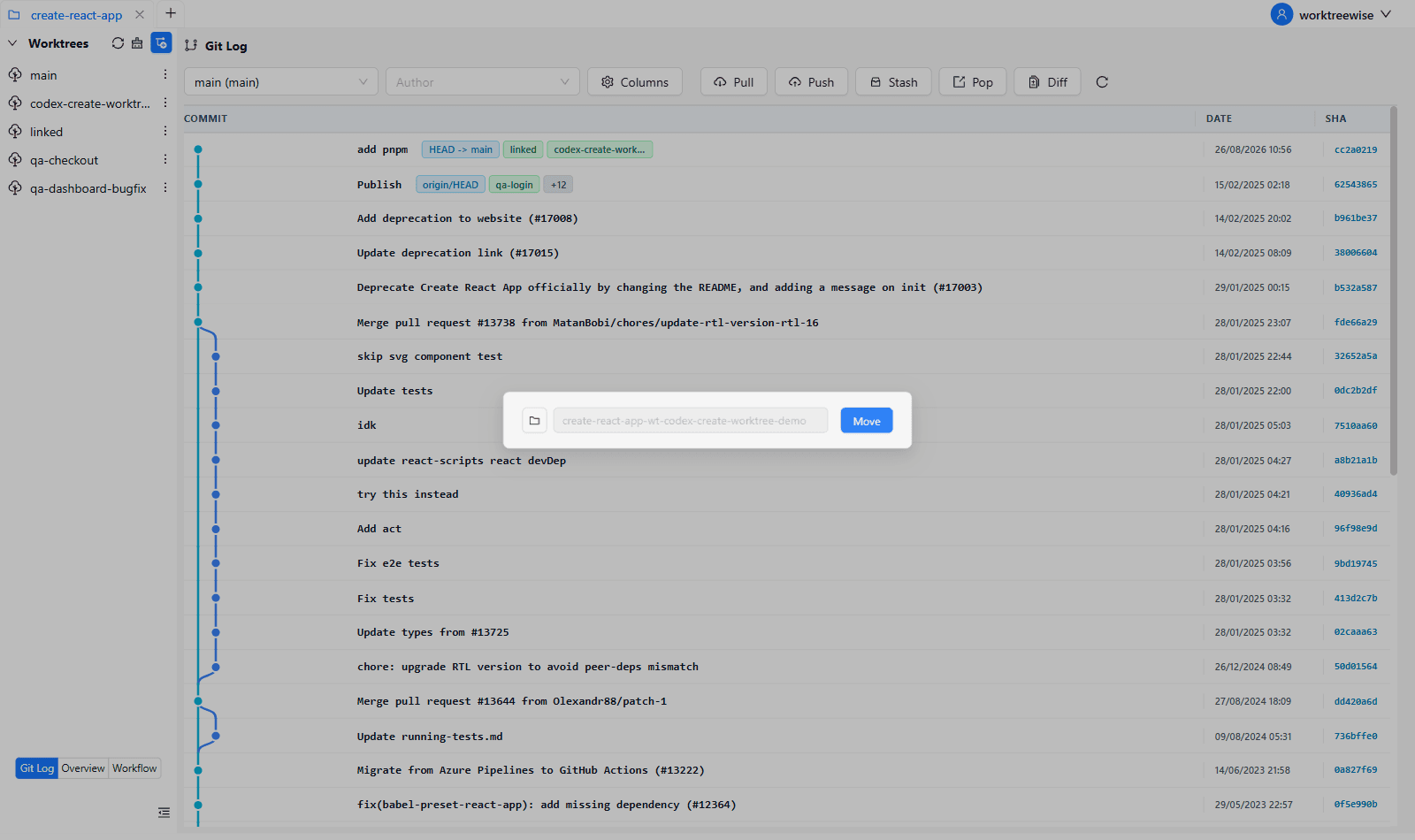
Task: Select commit 'Update running-tests.md'
Action: [x=430, y=737]
